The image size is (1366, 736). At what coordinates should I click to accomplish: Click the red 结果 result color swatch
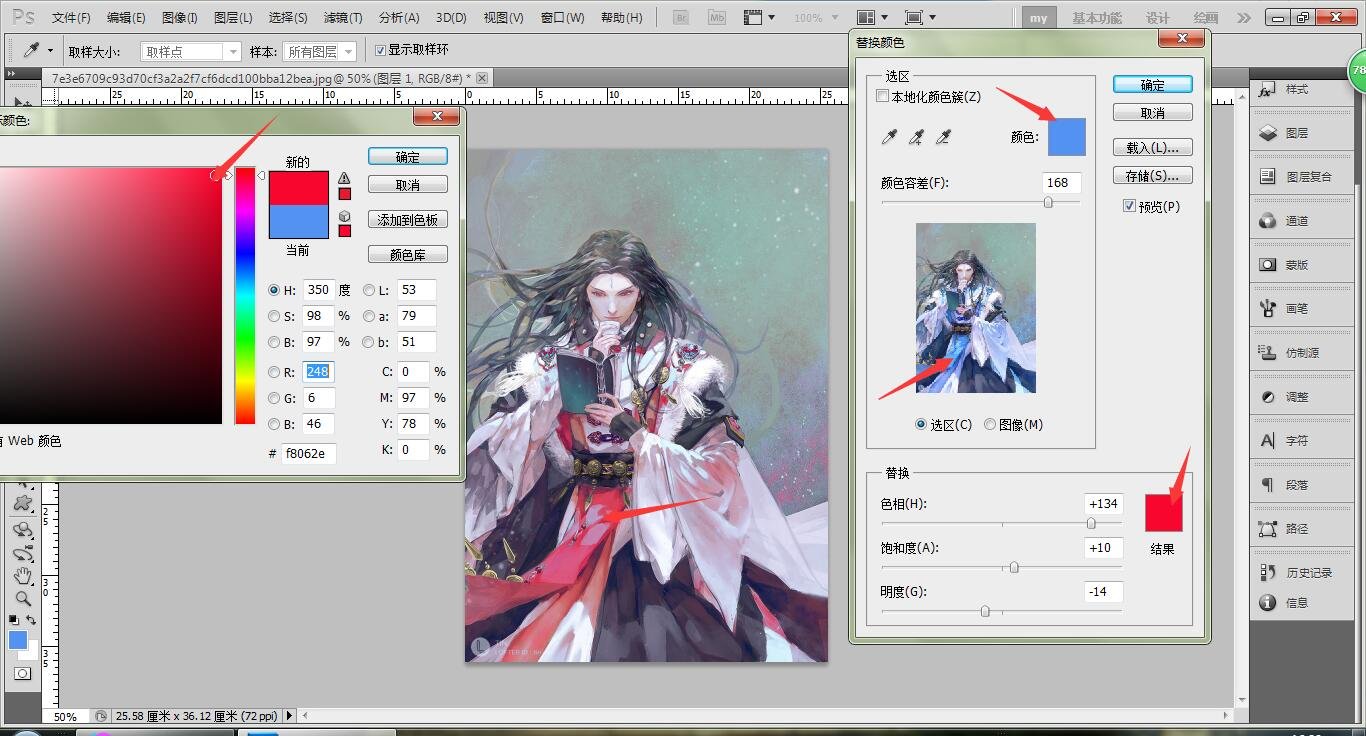tap(1163, 512)
